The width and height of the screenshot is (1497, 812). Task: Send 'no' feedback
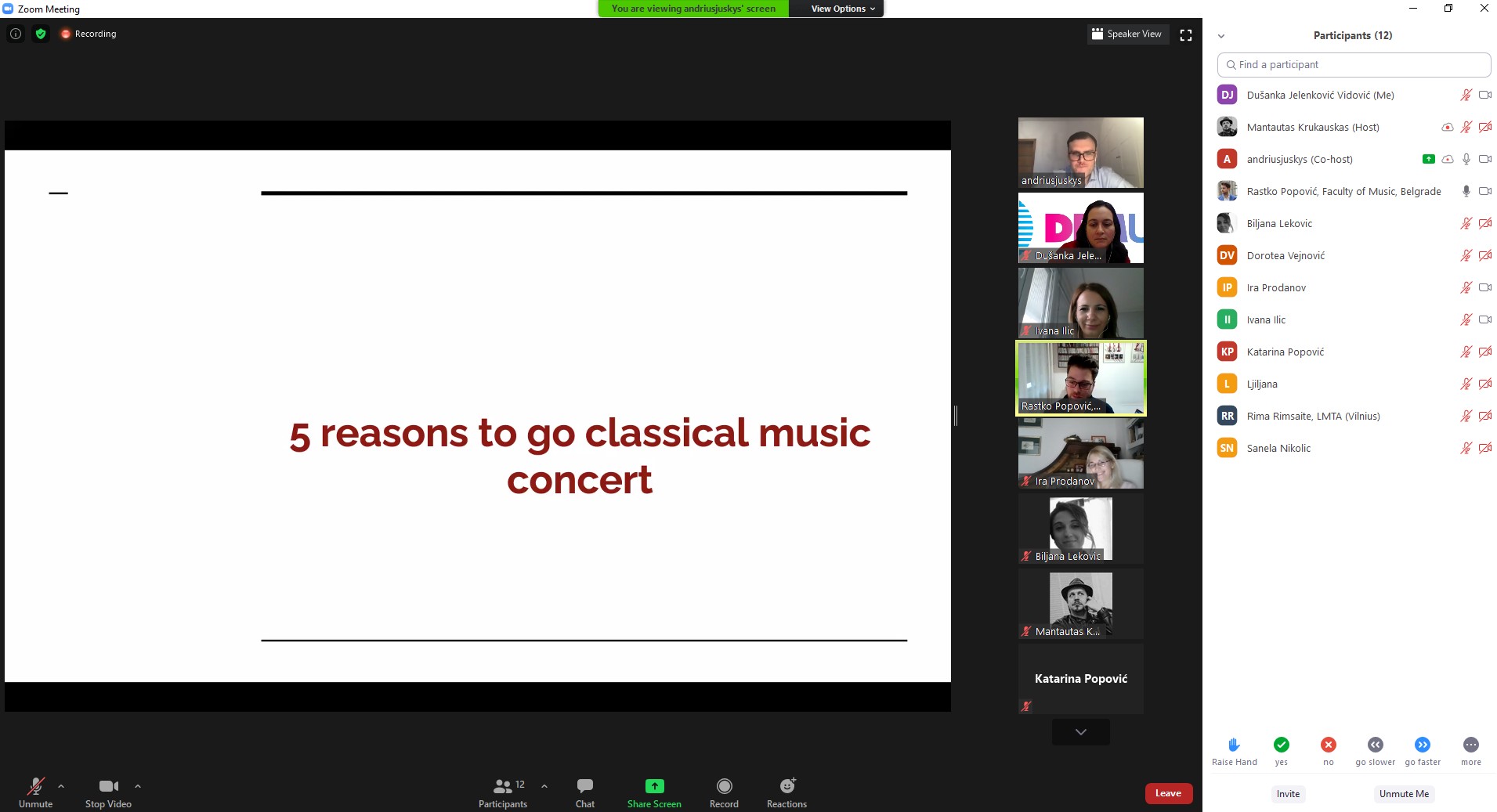pyautogui.click(x=1328, y=751)
